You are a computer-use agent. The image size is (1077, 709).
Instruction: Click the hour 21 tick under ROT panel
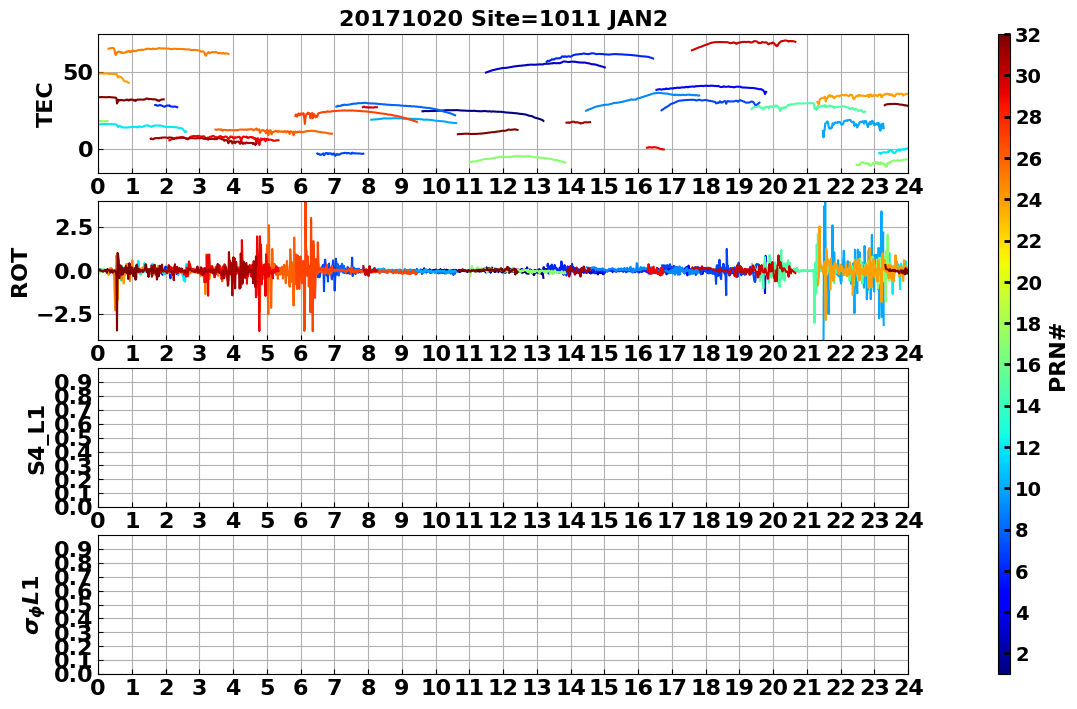(x=806, y=353)
